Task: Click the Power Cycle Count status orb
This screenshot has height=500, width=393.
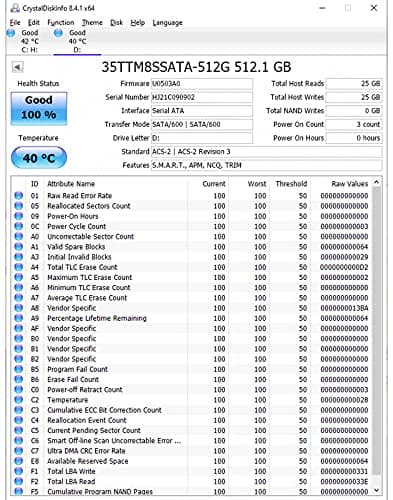Action: (19, 226)
